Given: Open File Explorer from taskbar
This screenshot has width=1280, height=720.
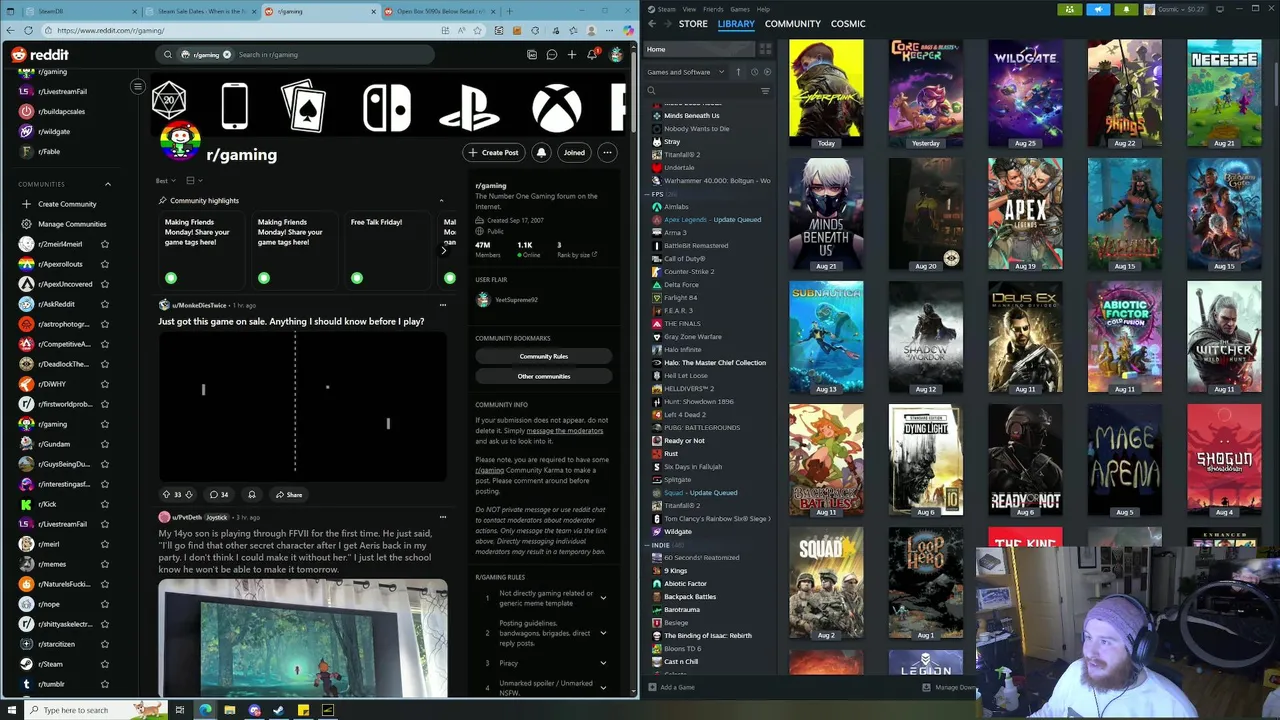Looking at the screenshot, I should click(229, 710).
